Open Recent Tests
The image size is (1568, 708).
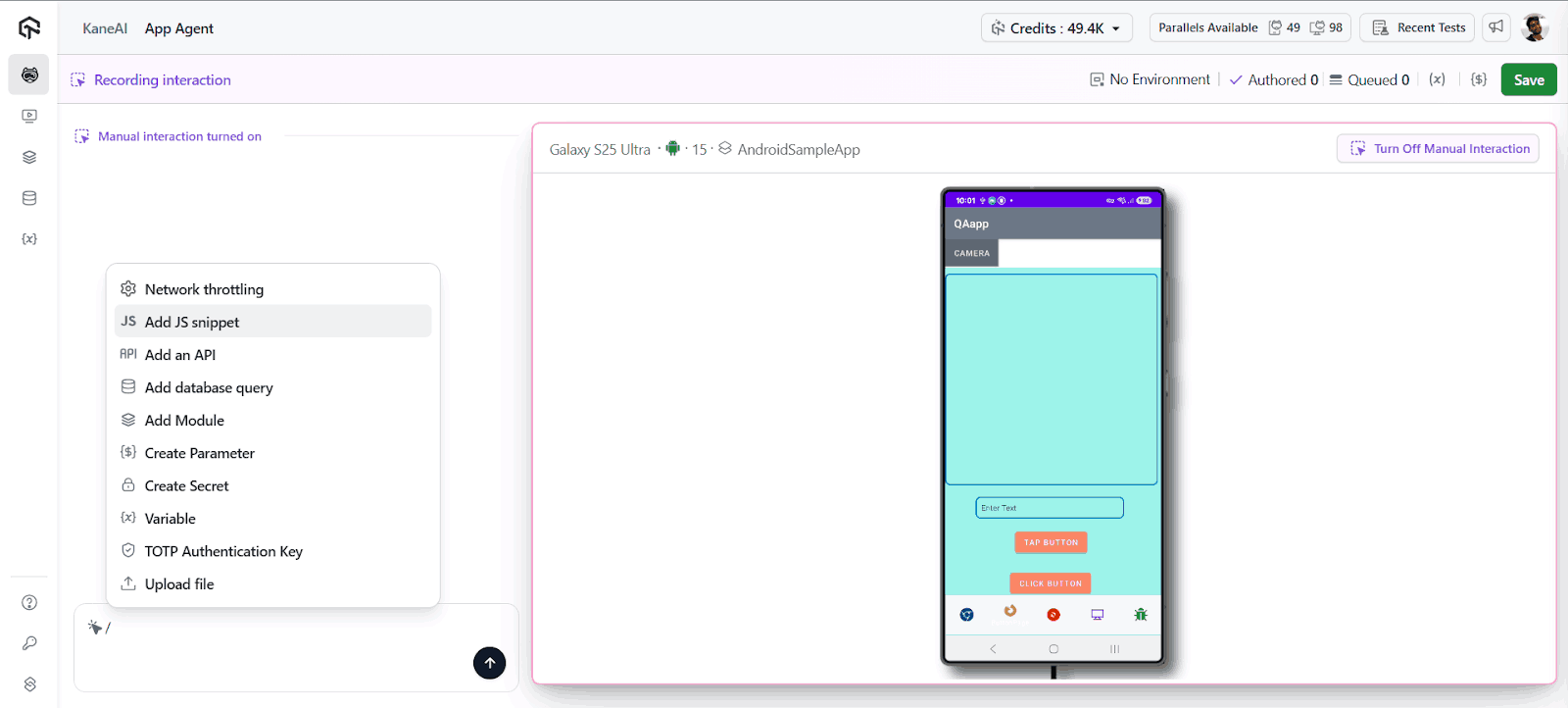pos(1417,27)
